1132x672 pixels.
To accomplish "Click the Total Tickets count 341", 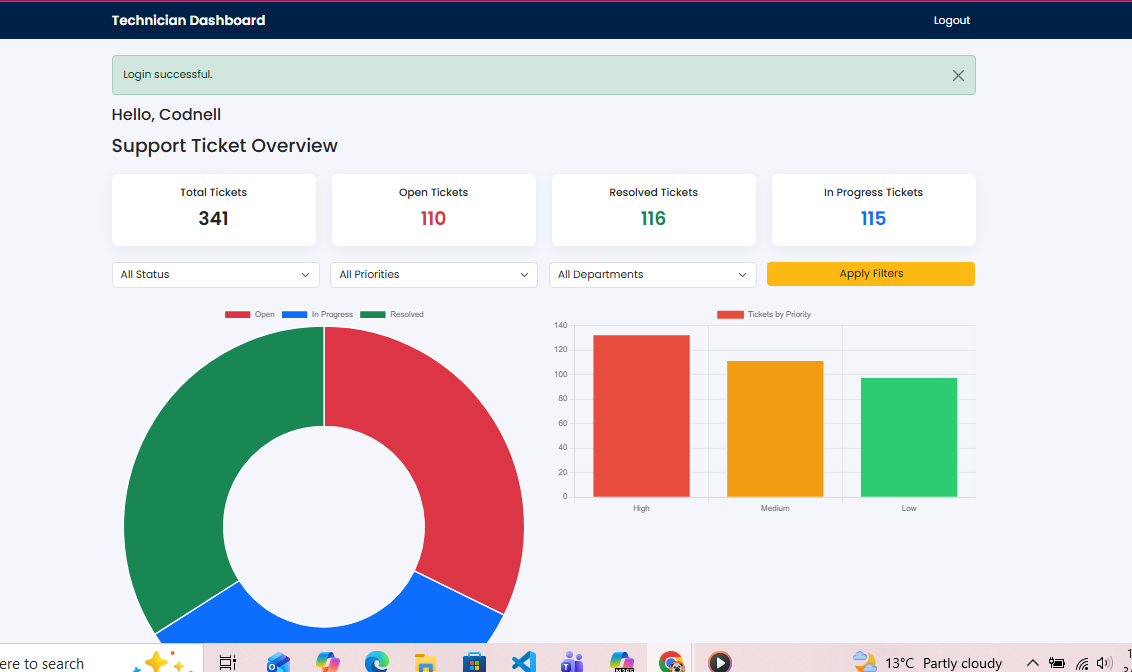I will tap(214, 218).
